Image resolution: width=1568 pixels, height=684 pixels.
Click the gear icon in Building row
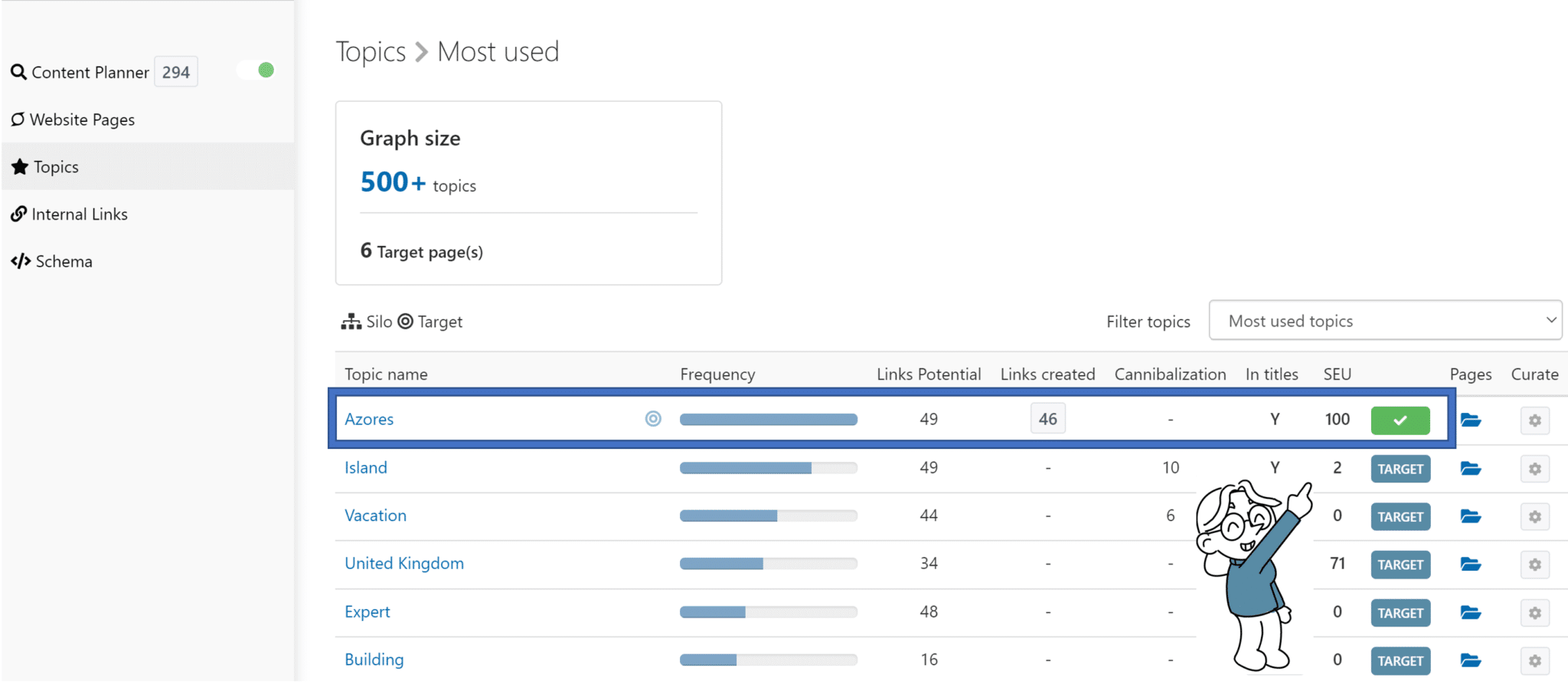click(x=1534, y=661)
